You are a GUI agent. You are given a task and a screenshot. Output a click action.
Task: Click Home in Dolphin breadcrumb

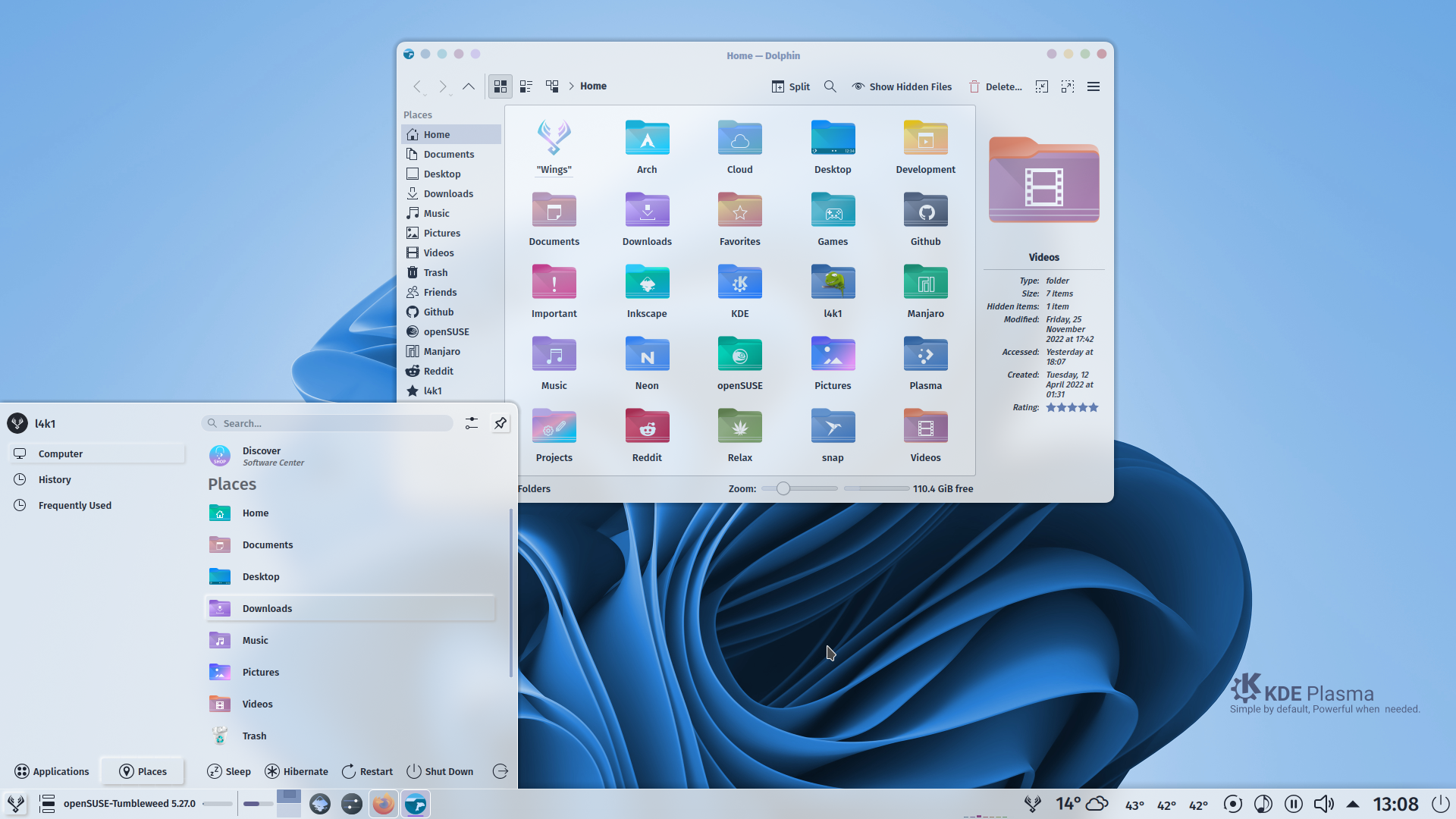pos(593,86)
